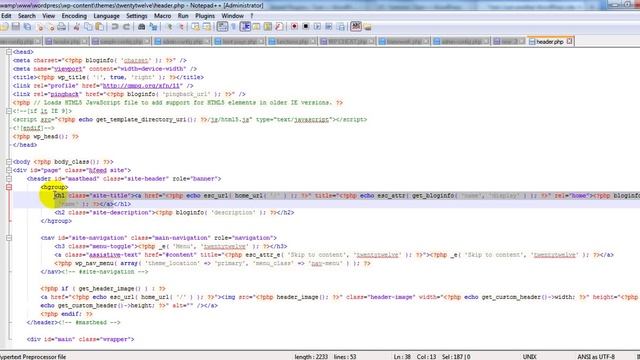Toggle Show All Characters button
Viewport: 640px width, 360px height.
coord(233,27)
